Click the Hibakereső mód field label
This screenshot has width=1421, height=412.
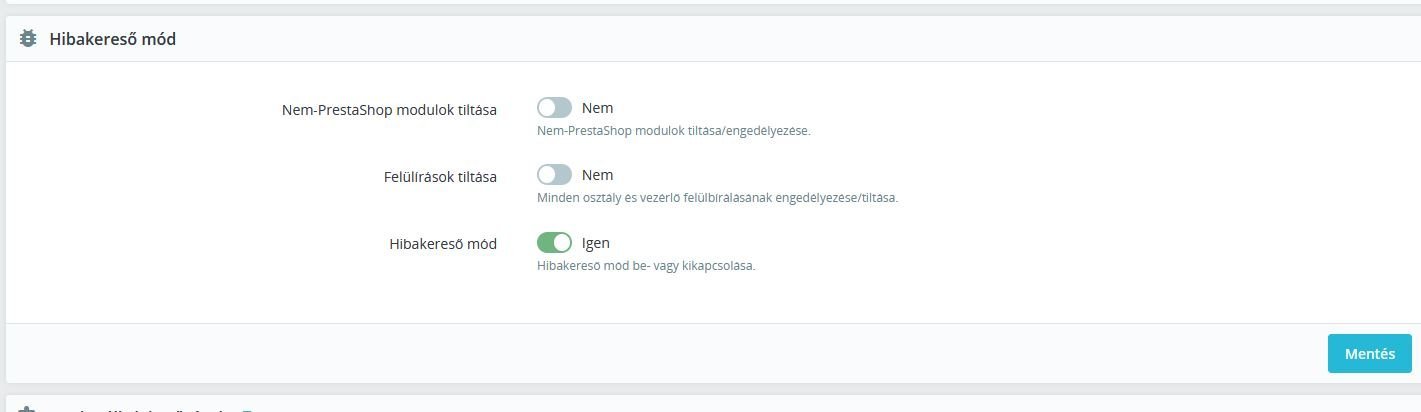442,244
